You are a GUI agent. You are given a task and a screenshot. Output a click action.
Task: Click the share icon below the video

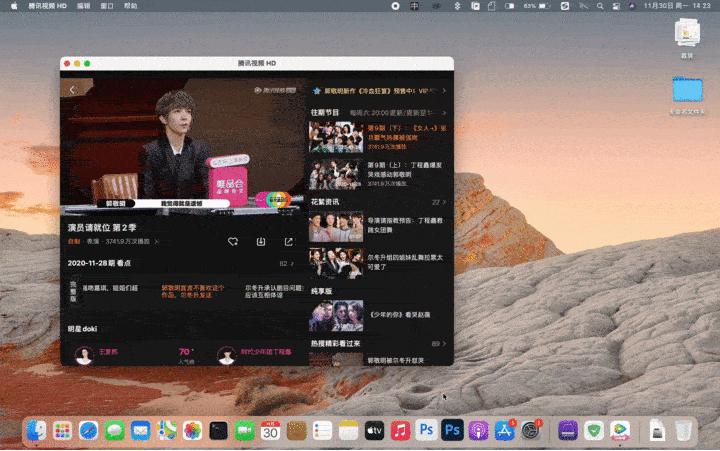[288, 242]
